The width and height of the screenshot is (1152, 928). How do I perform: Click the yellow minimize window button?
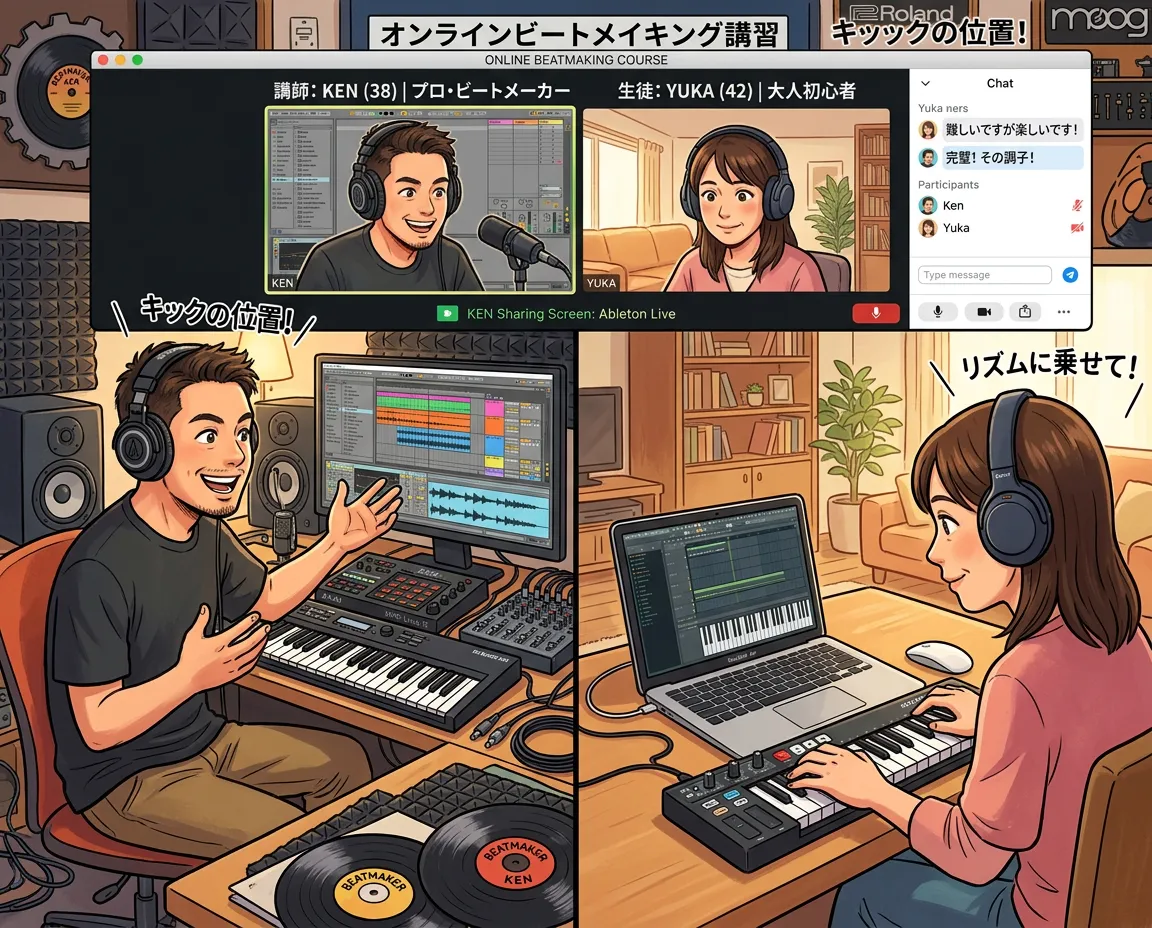(120, 60)
